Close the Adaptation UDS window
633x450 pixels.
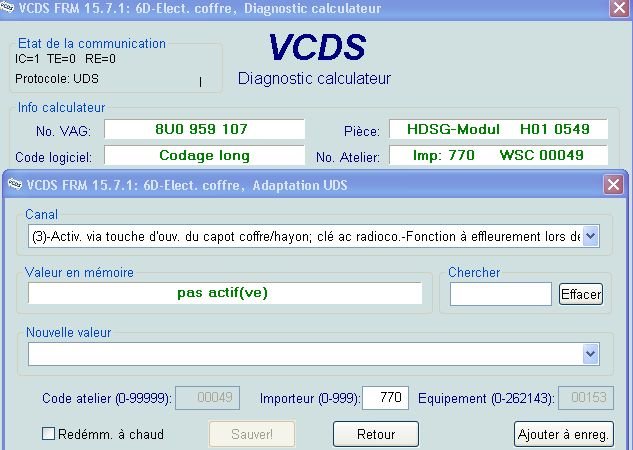pyautogui.click(x=613, y=185)
